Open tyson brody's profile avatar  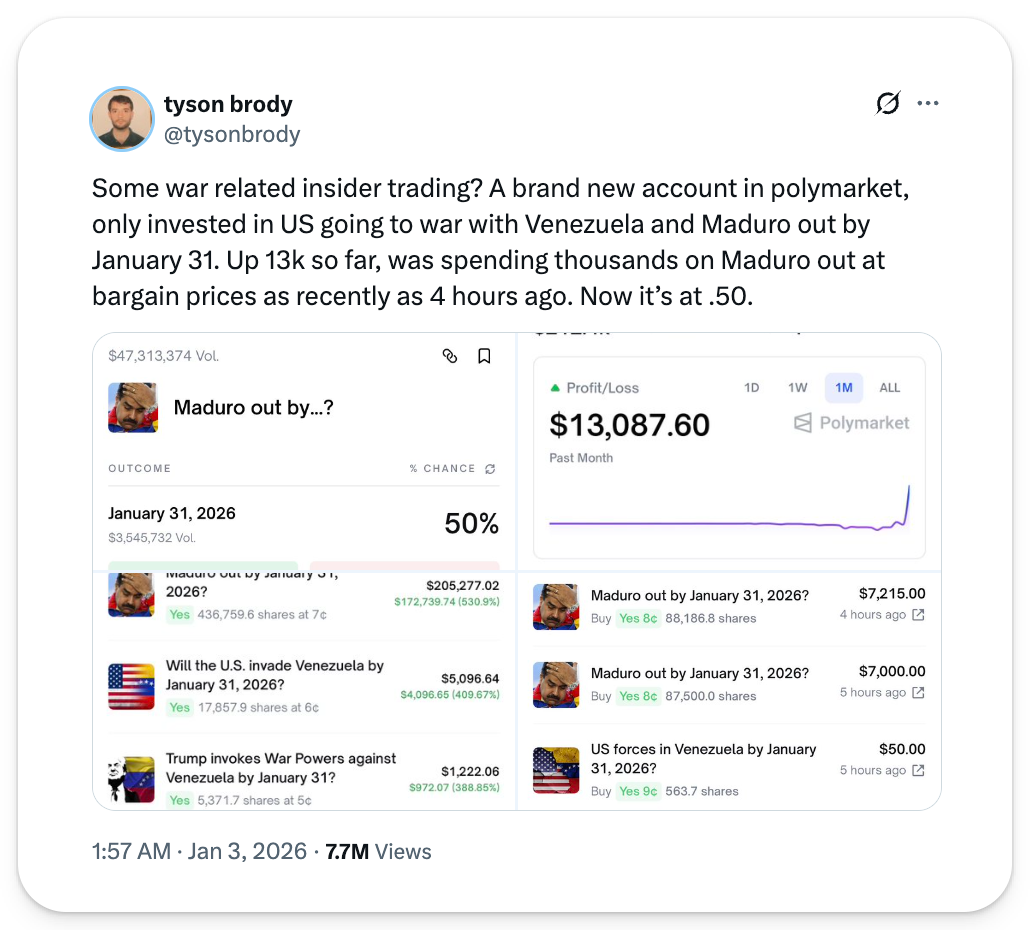tap(121, 118)
